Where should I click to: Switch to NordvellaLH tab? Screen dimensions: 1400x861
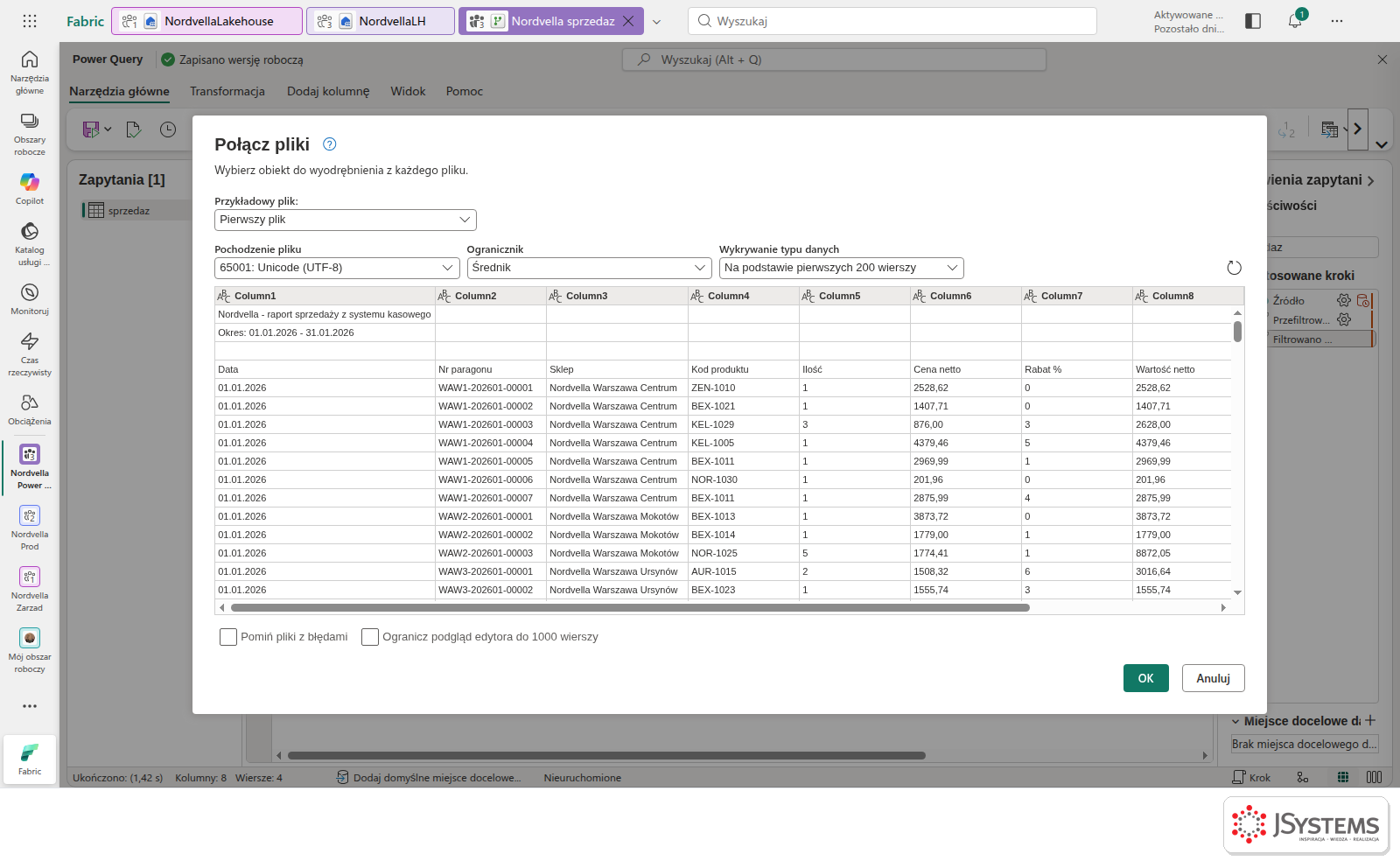381,21
